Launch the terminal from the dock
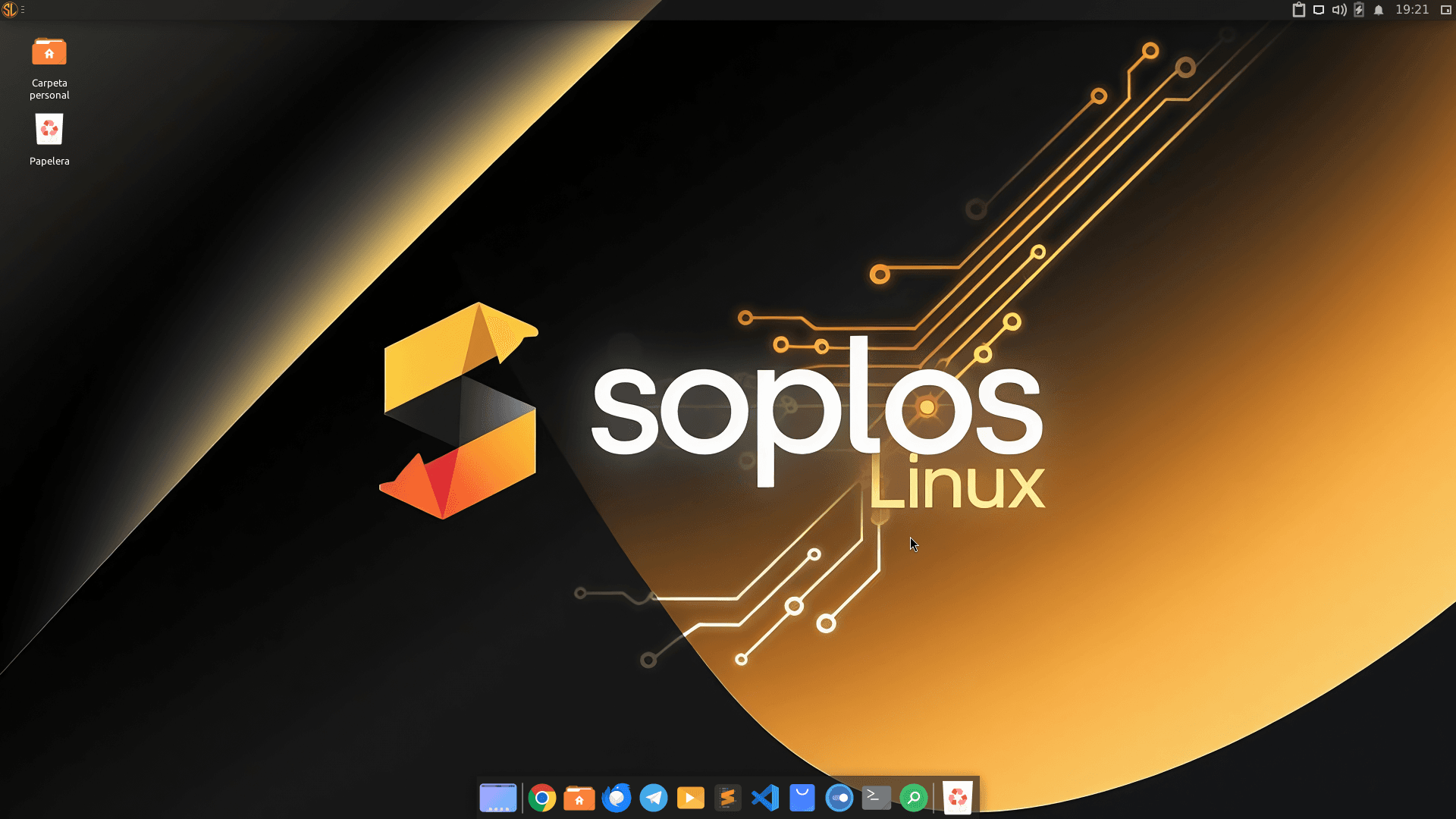 tap(877, 798)
